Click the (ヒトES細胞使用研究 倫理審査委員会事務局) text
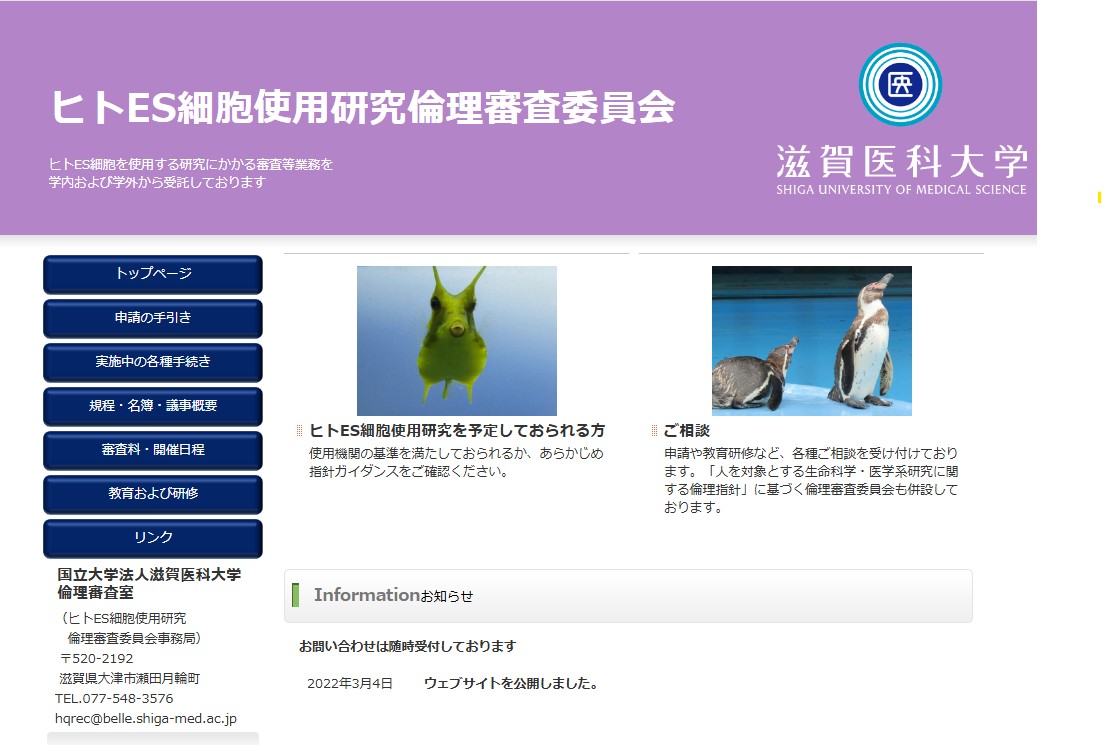The width and height of the screenshot is (1103, 745). tap(131, 628)
